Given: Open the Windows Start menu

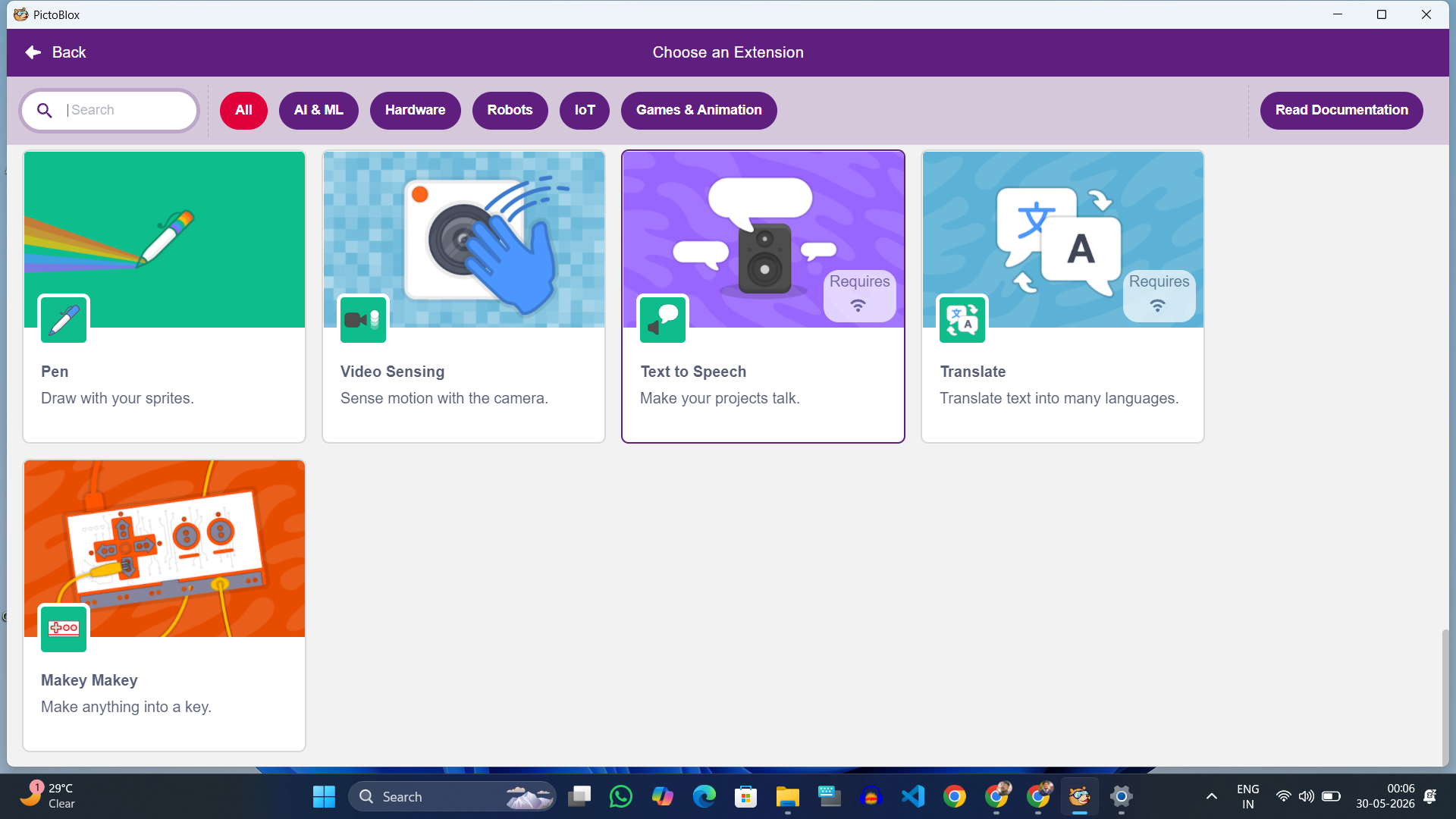Looking at the screenshot, I should (x=324, y=796).
